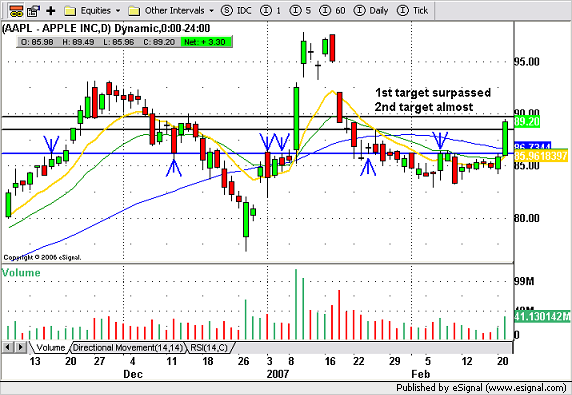Click the 27 date label
The width and height of the screenshot is (572, 395).
pyautogui.click(x=99, y=361)
